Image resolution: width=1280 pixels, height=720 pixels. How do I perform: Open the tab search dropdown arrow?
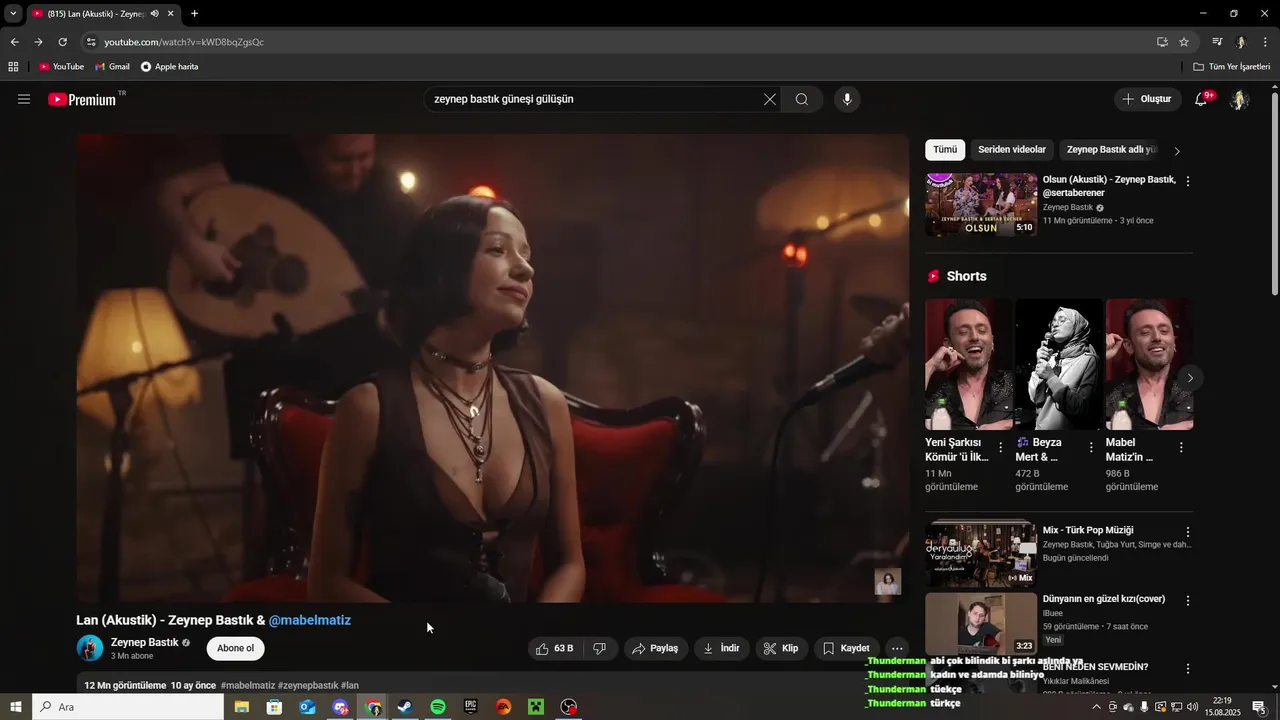(x=13, y=14)
